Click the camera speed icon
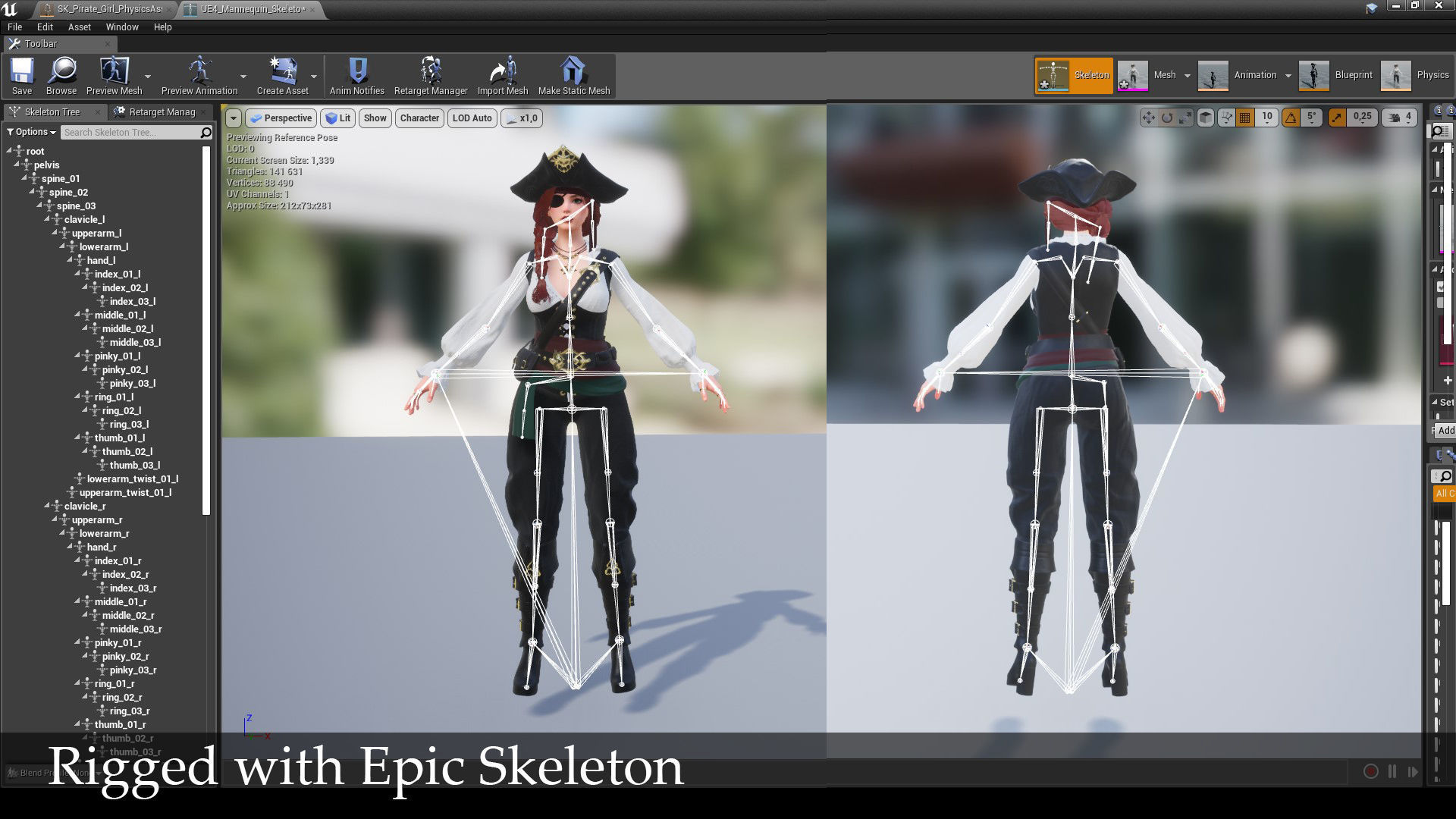The height and width of the screenshot is (819, 1456). [x=1394, y=118]
